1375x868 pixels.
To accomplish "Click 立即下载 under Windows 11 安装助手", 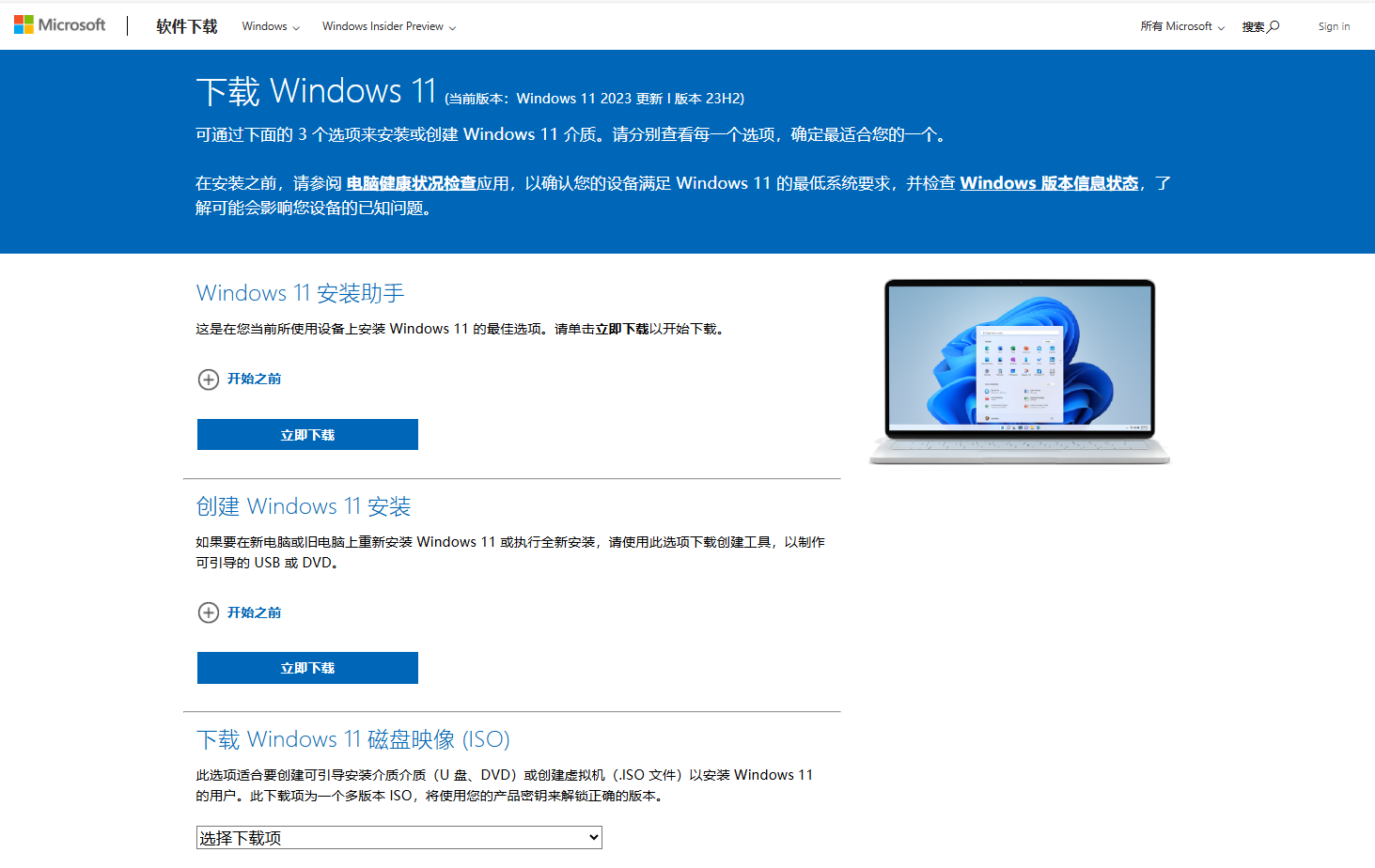I will tap(306, 434).
